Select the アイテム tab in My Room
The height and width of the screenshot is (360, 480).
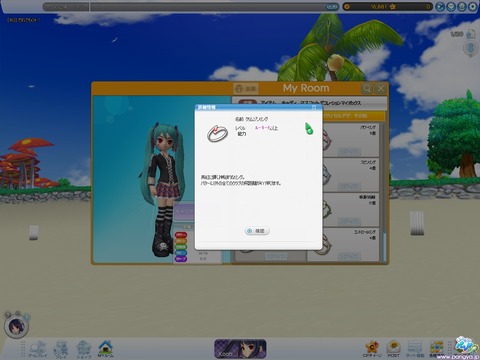[x=269, y=103]
